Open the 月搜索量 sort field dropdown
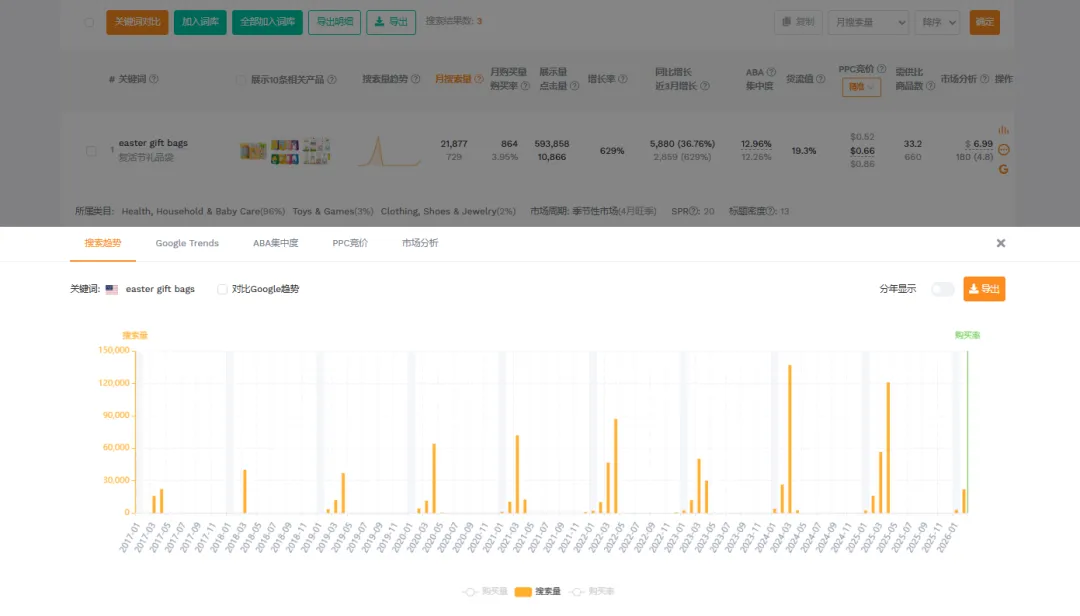The width and height of the screenshot is (1080, 616). 868,22
